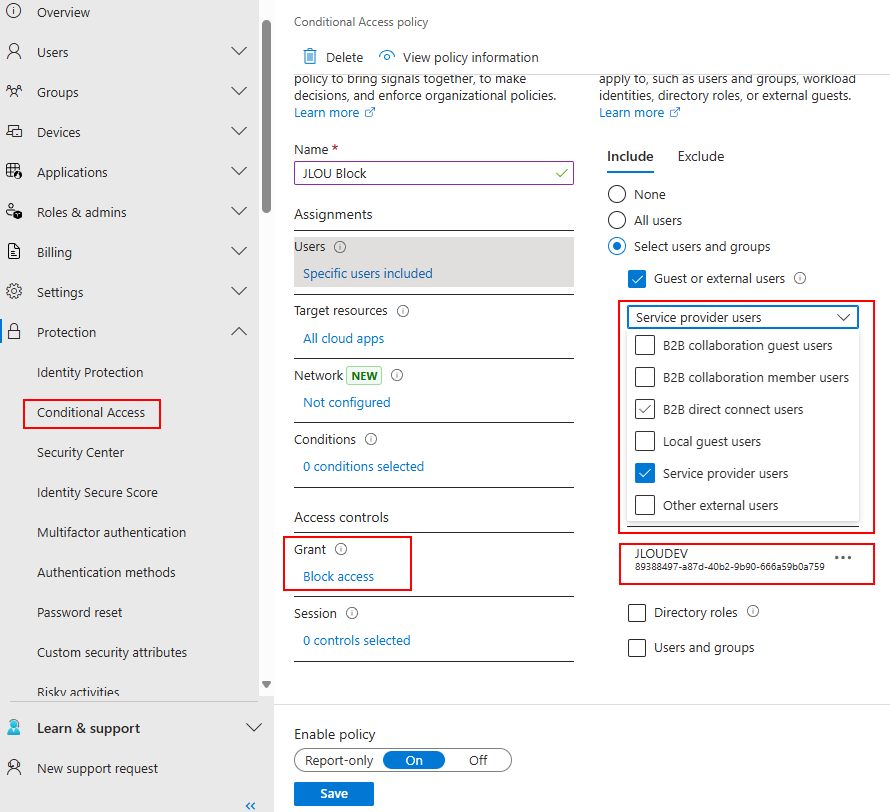
Task: Expand the Applications sidebar section
Action: pyautogui.click(x=239, y=172)
